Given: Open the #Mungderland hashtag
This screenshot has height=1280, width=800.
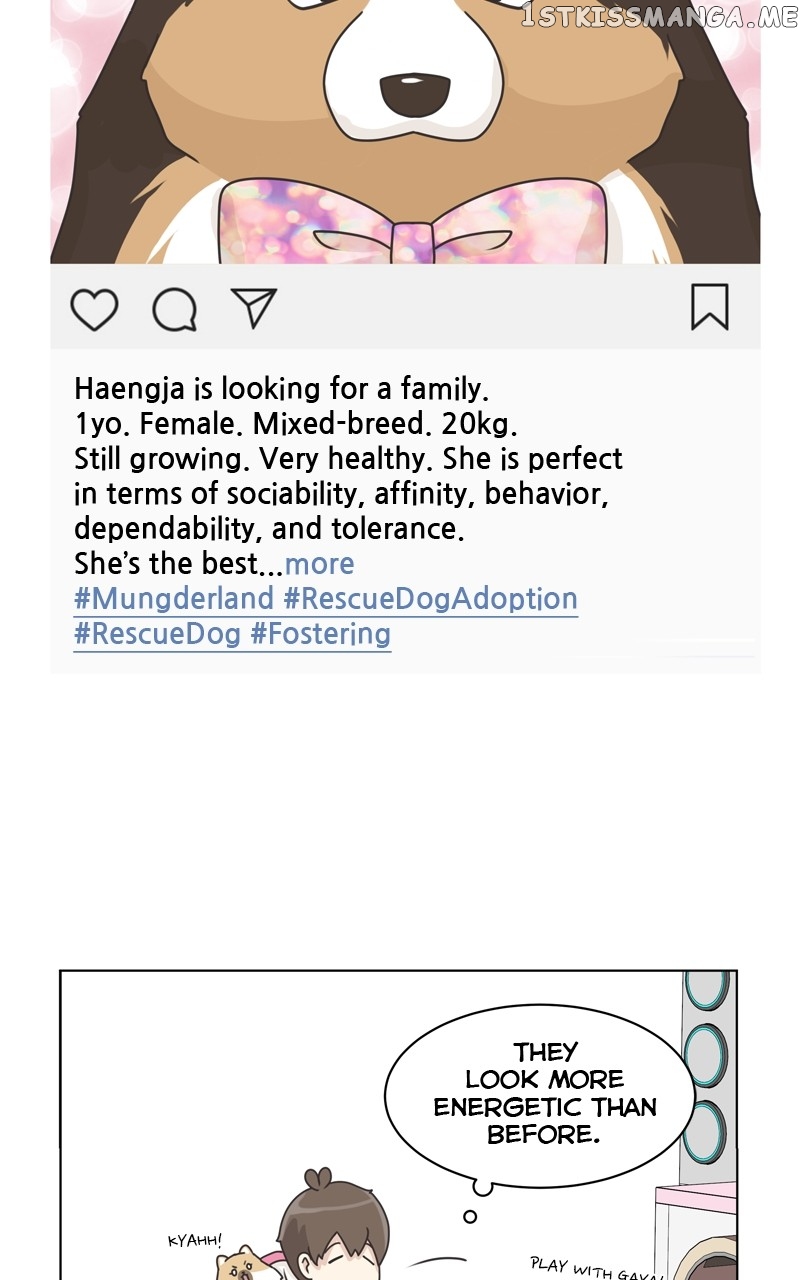Looking at the screenshot, I should click(174, 599).
